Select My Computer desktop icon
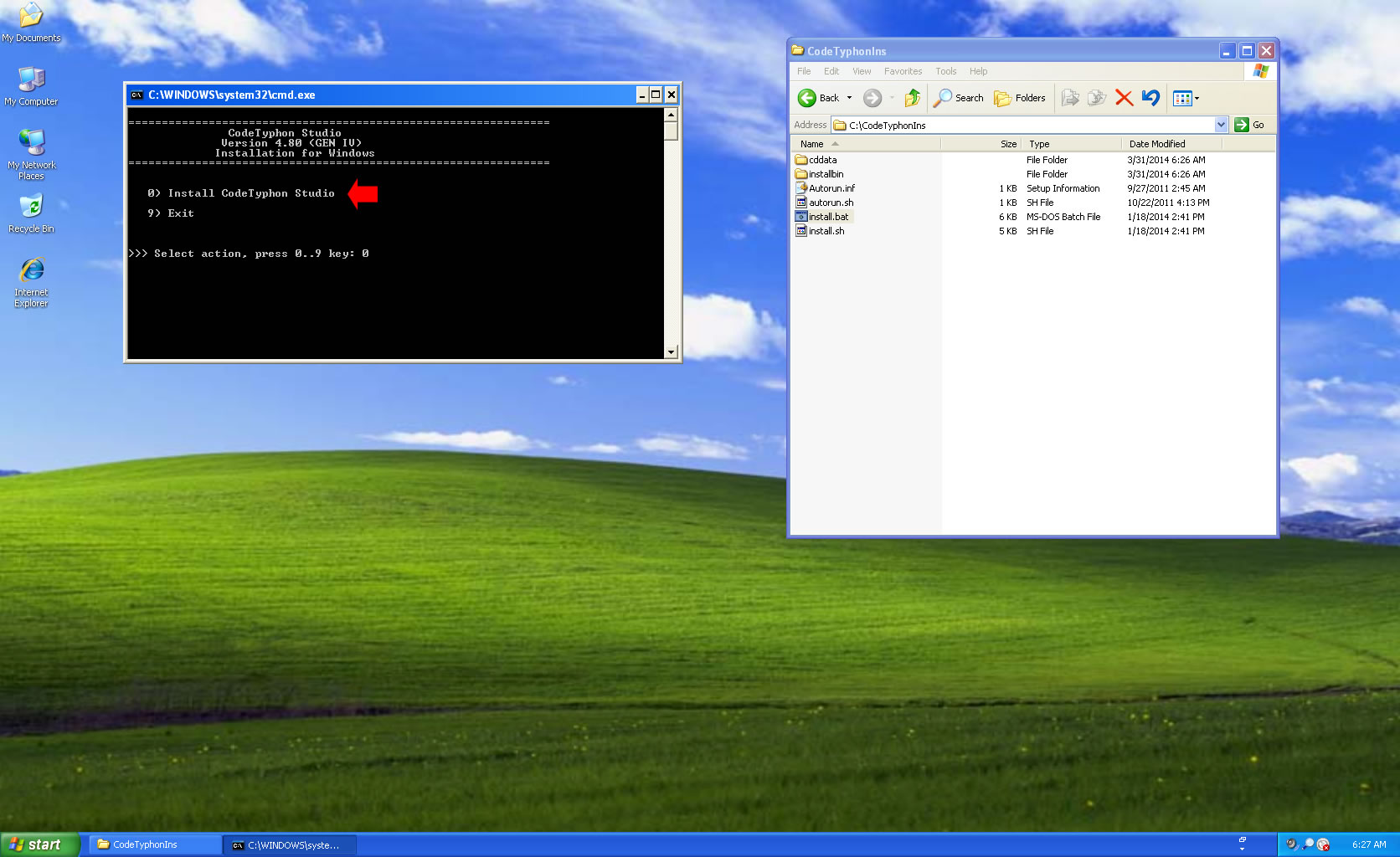The image size is (1400, 857). (31, 86)
